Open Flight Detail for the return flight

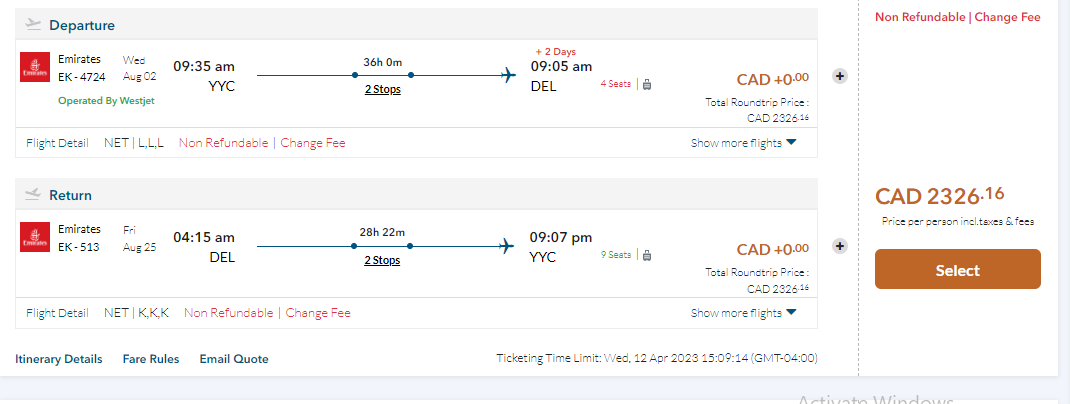pyautogui.click(x=57, y=313)
